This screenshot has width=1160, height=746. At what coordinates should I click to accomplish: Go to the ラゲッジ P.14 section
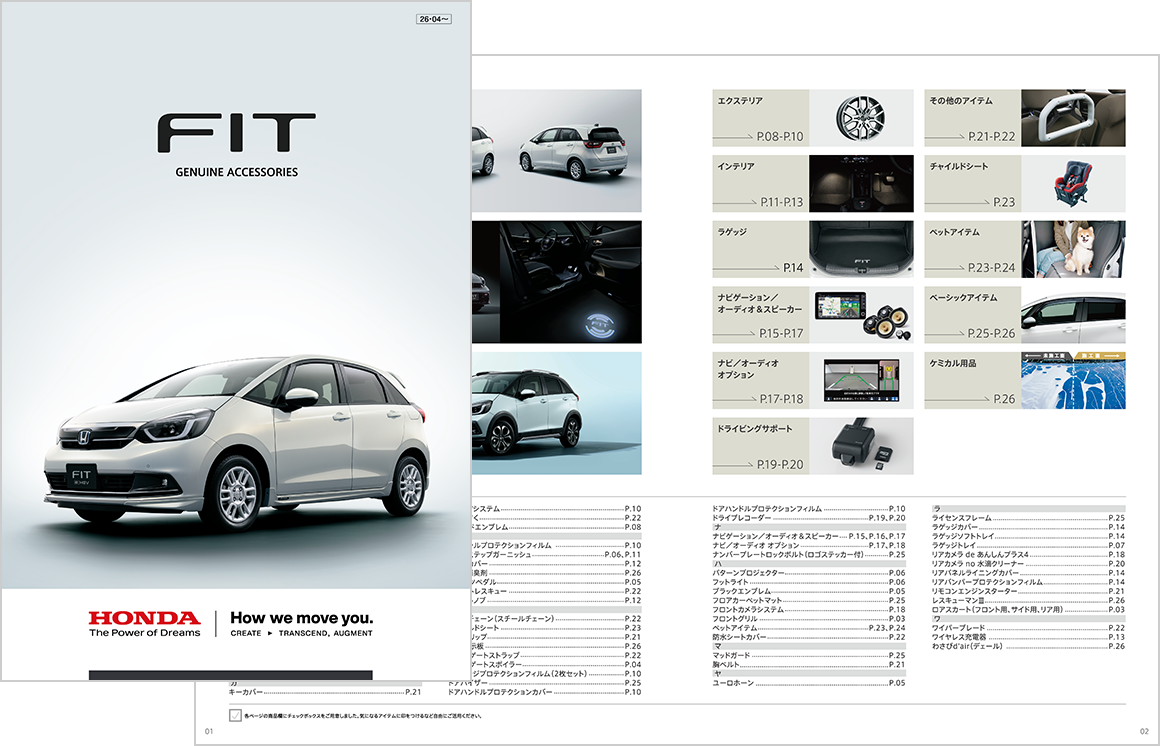[760, 250]
